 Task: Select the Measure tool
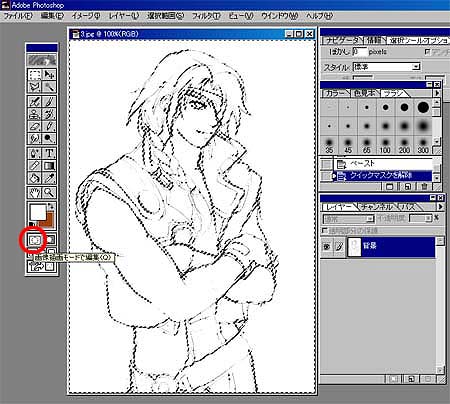point(34,165)
